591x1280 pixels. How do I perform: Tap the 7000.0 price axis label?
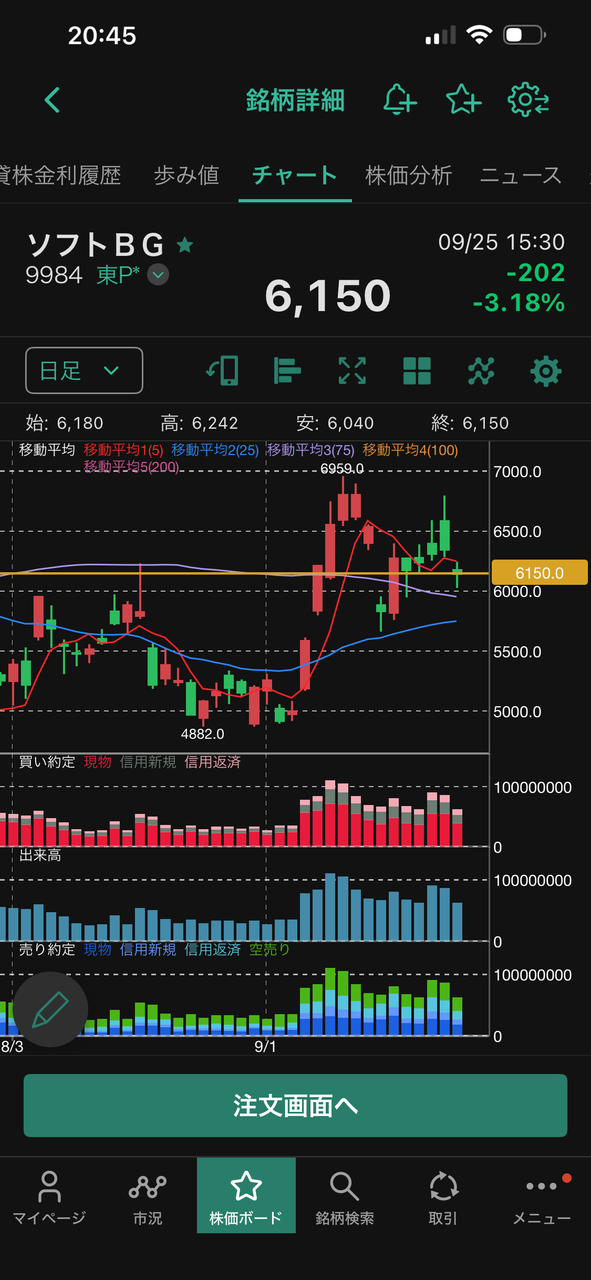click(x=517, y=471)
